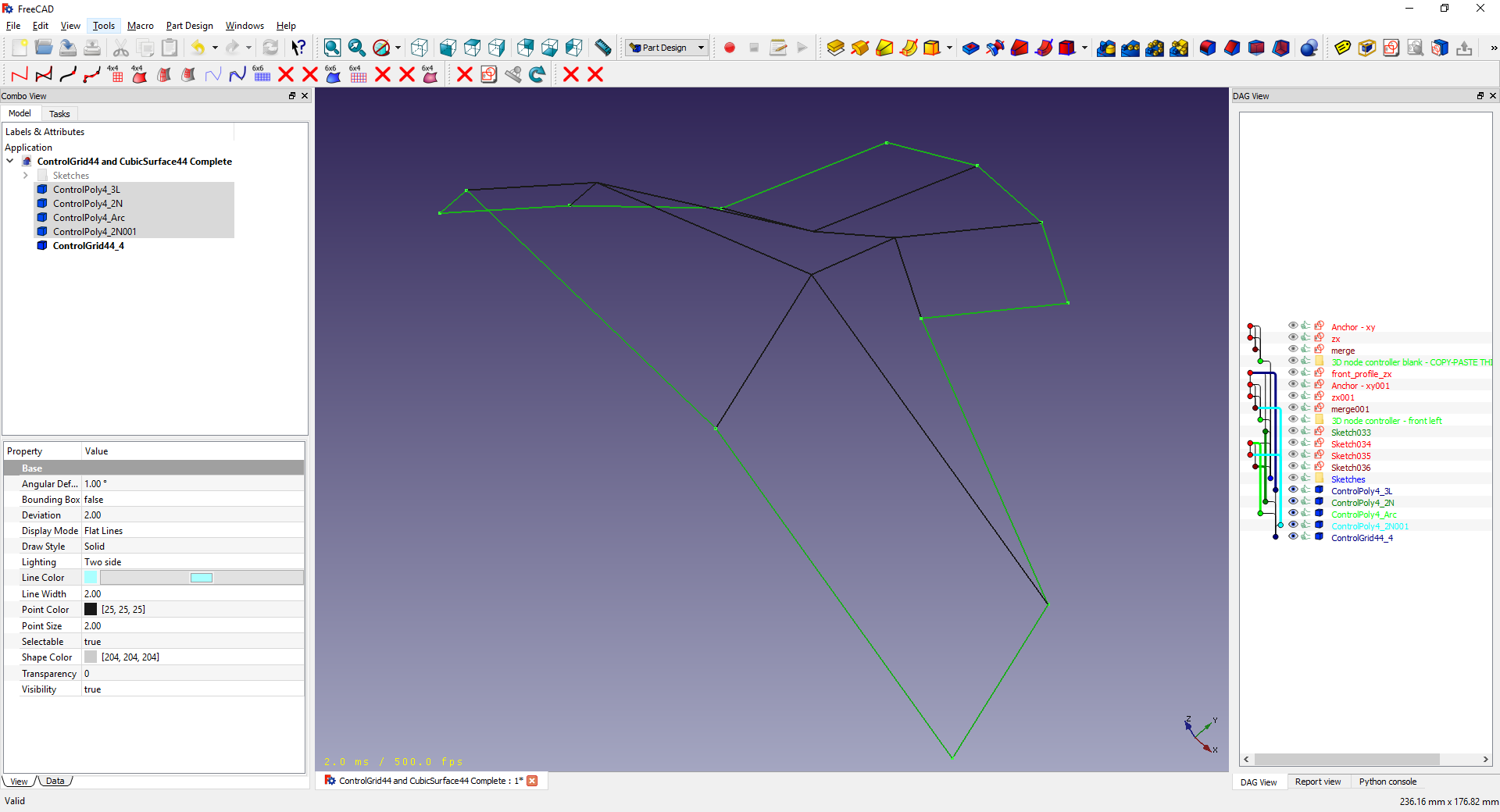Click the dark blue spline curve icon
The width and height of the screenshot is (1500, 812).
[237, 74]
